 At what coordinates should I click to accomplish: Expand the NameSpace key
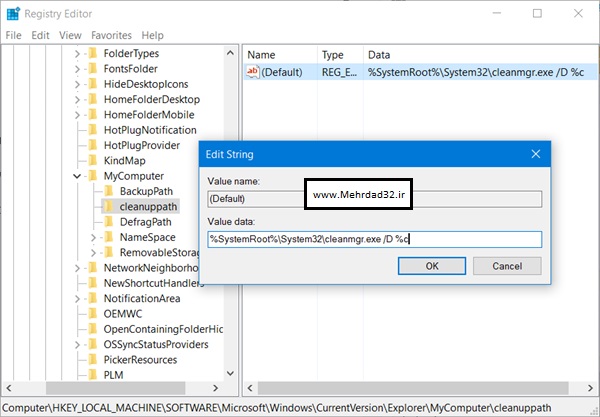93,237
